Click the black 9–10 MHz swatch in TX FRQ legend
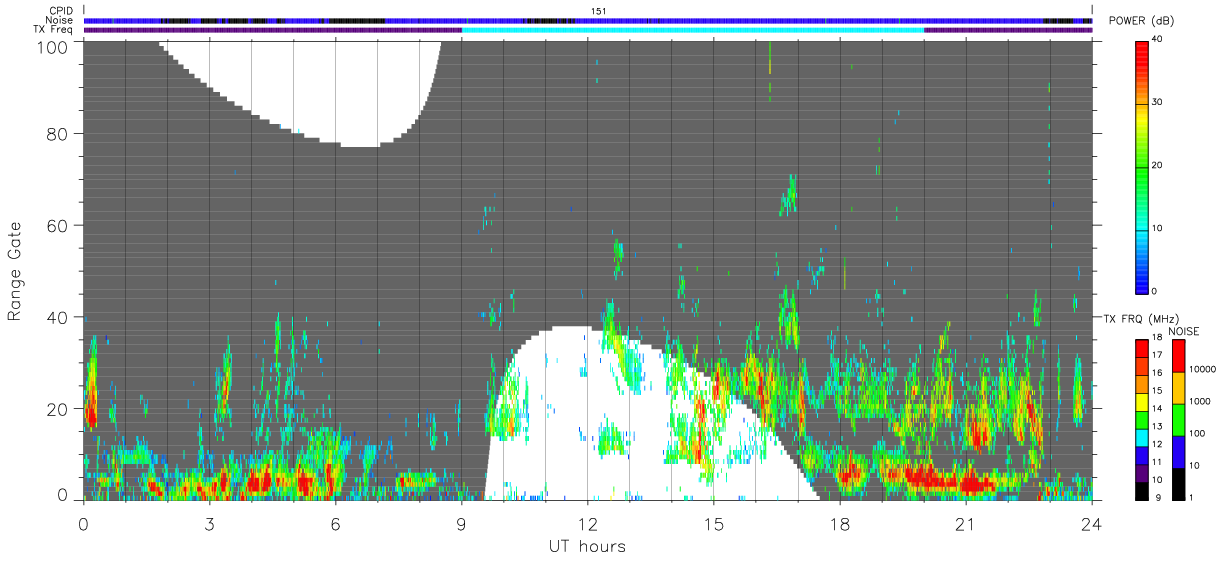The width and height of the screenshot is (1228, 567). [1142, 490]
